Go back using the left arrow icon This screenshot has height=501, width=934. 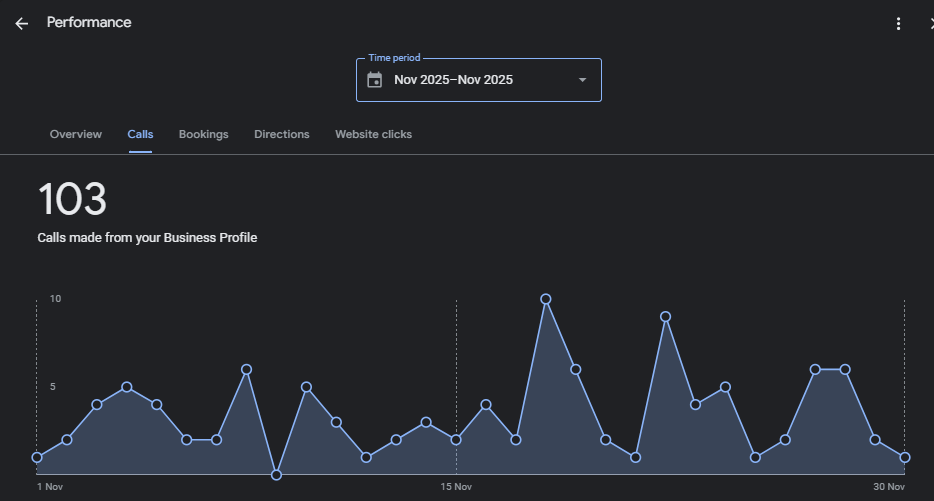tap(21, 23)
